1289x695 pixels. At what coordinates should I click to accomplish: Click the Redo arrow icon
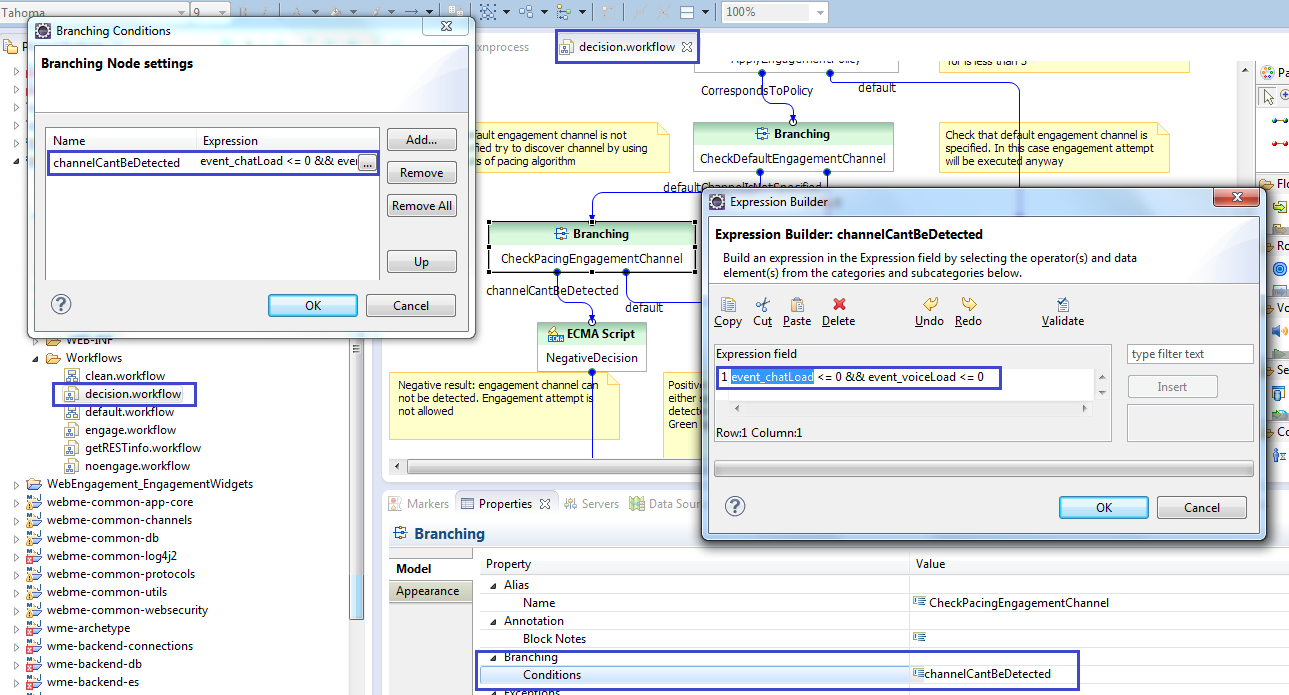[x=968, y=305]
